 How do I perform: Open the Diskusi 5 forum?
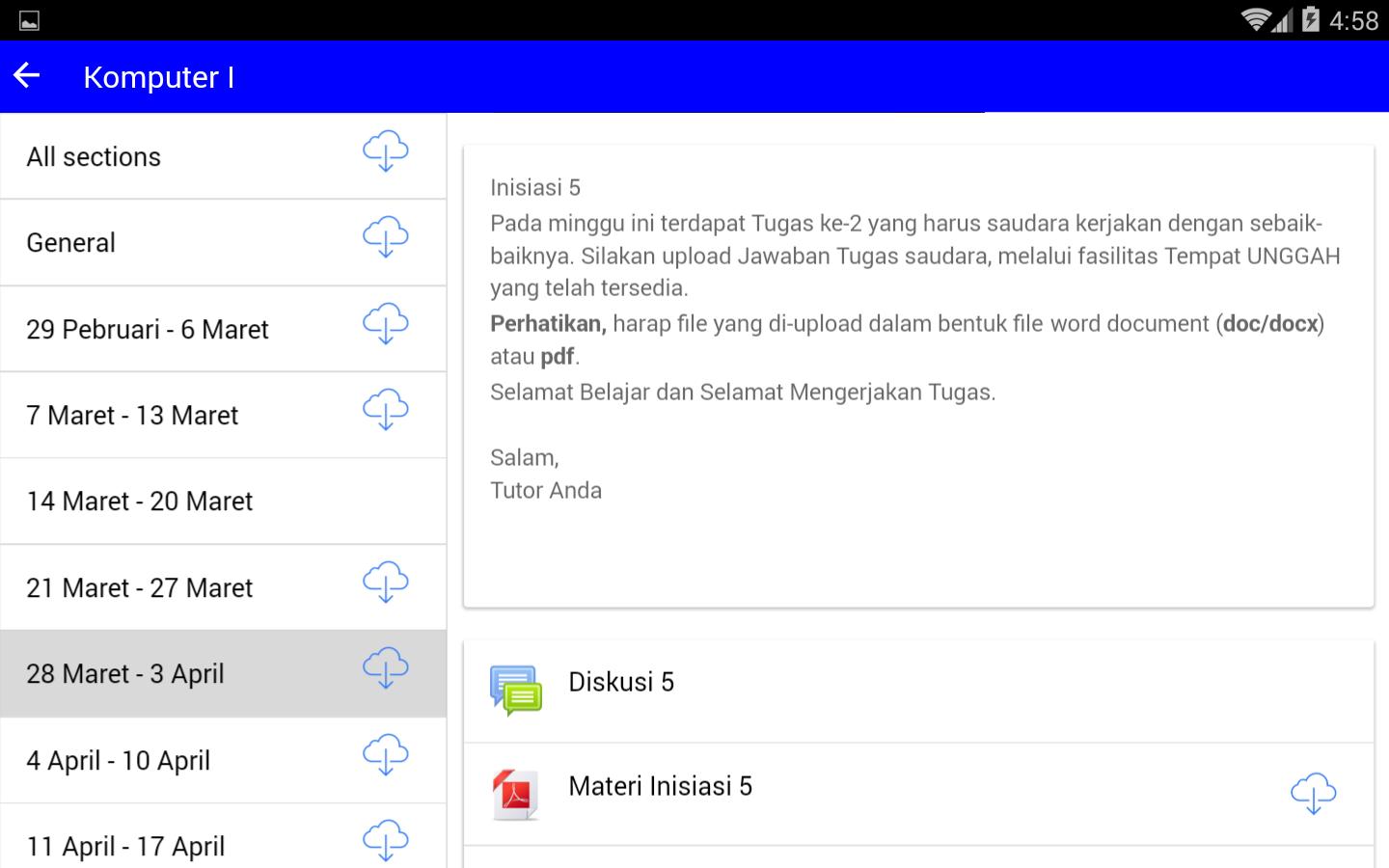[621, 683]
